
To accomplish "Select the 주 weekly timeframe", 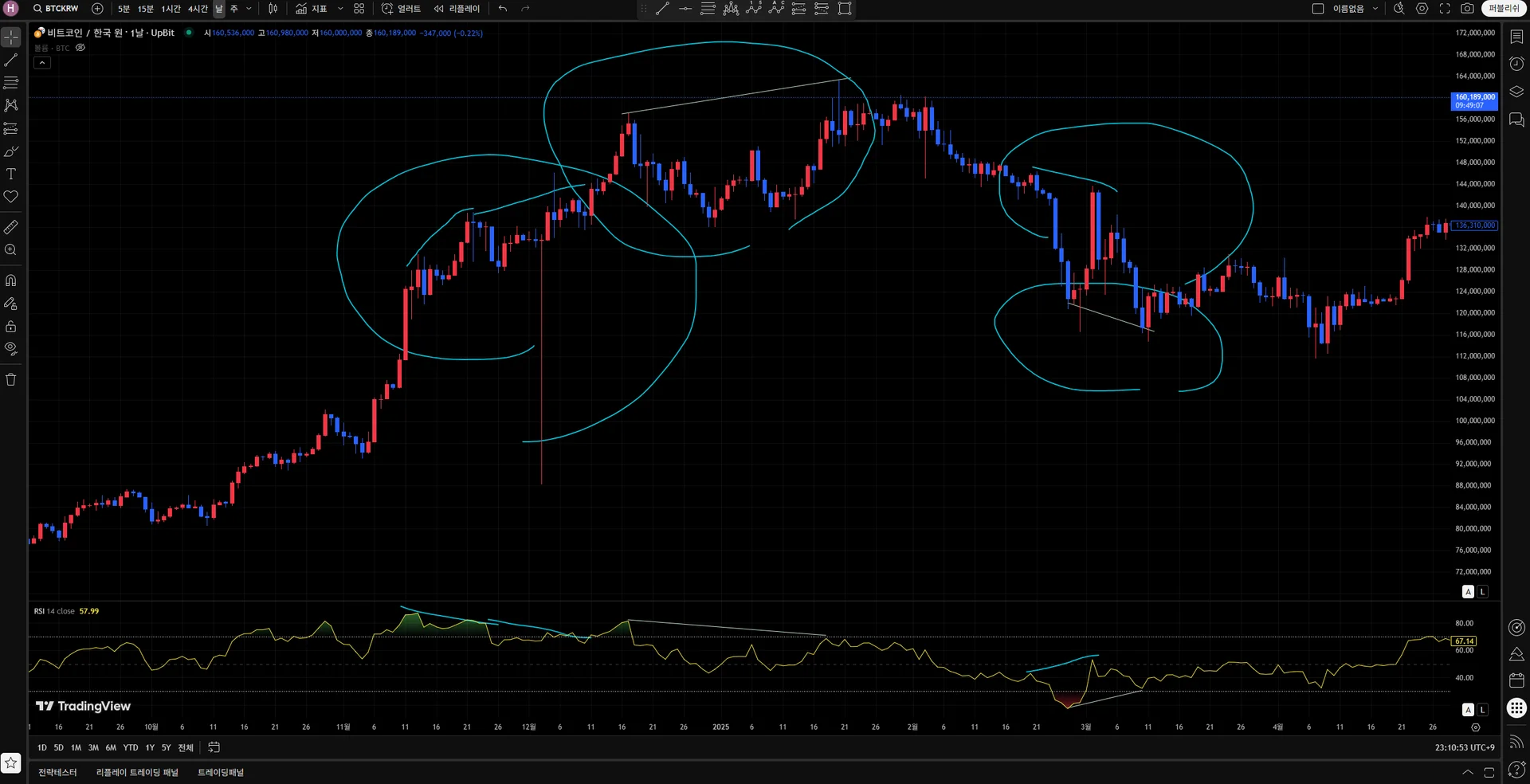I will (234, 9).
